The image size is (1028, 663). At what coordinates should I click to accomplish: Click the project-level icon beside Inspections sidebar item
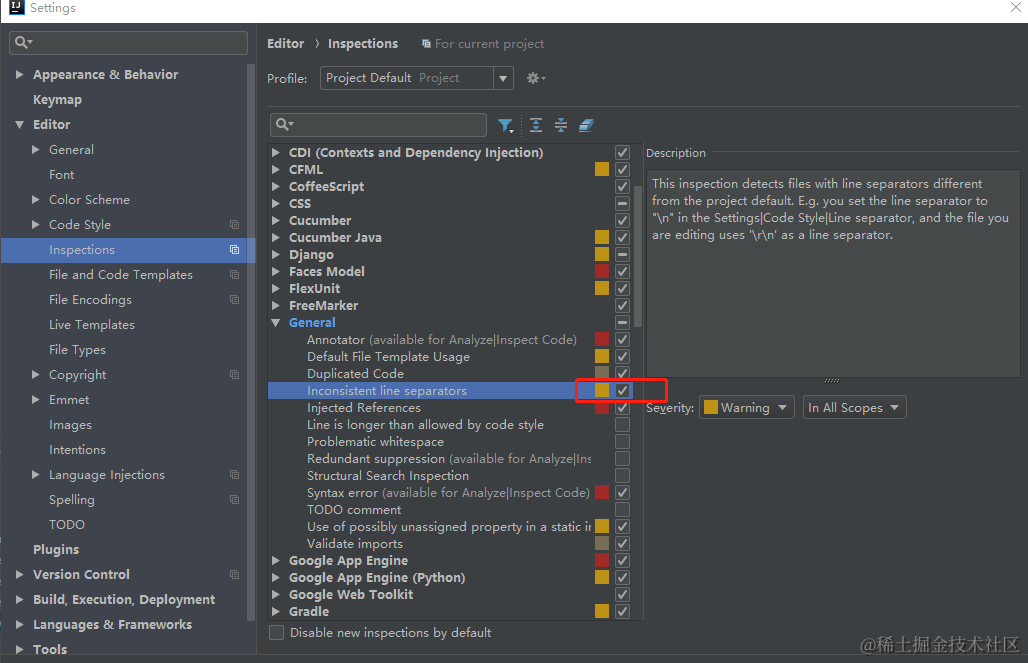pos(234,250)
